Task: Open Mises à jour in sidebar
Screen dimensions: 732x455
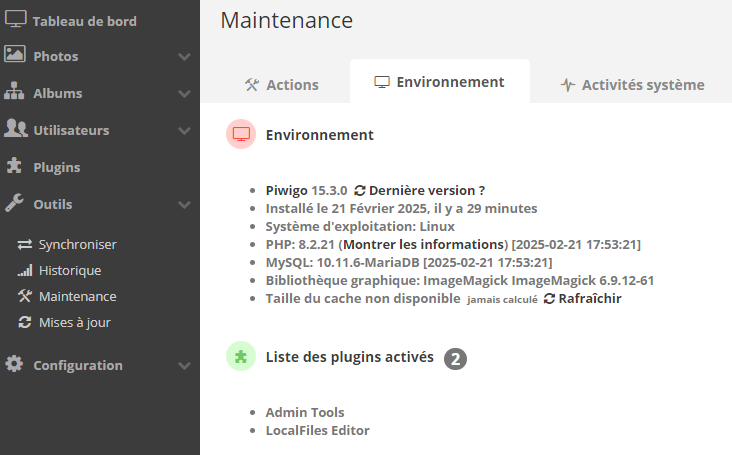Action: pyautogui.click(x=74, y=322)
